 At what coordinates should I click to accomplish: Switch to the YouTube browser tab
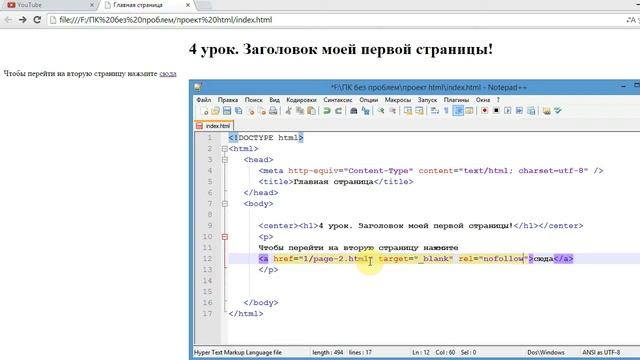[x=49, y=5]
